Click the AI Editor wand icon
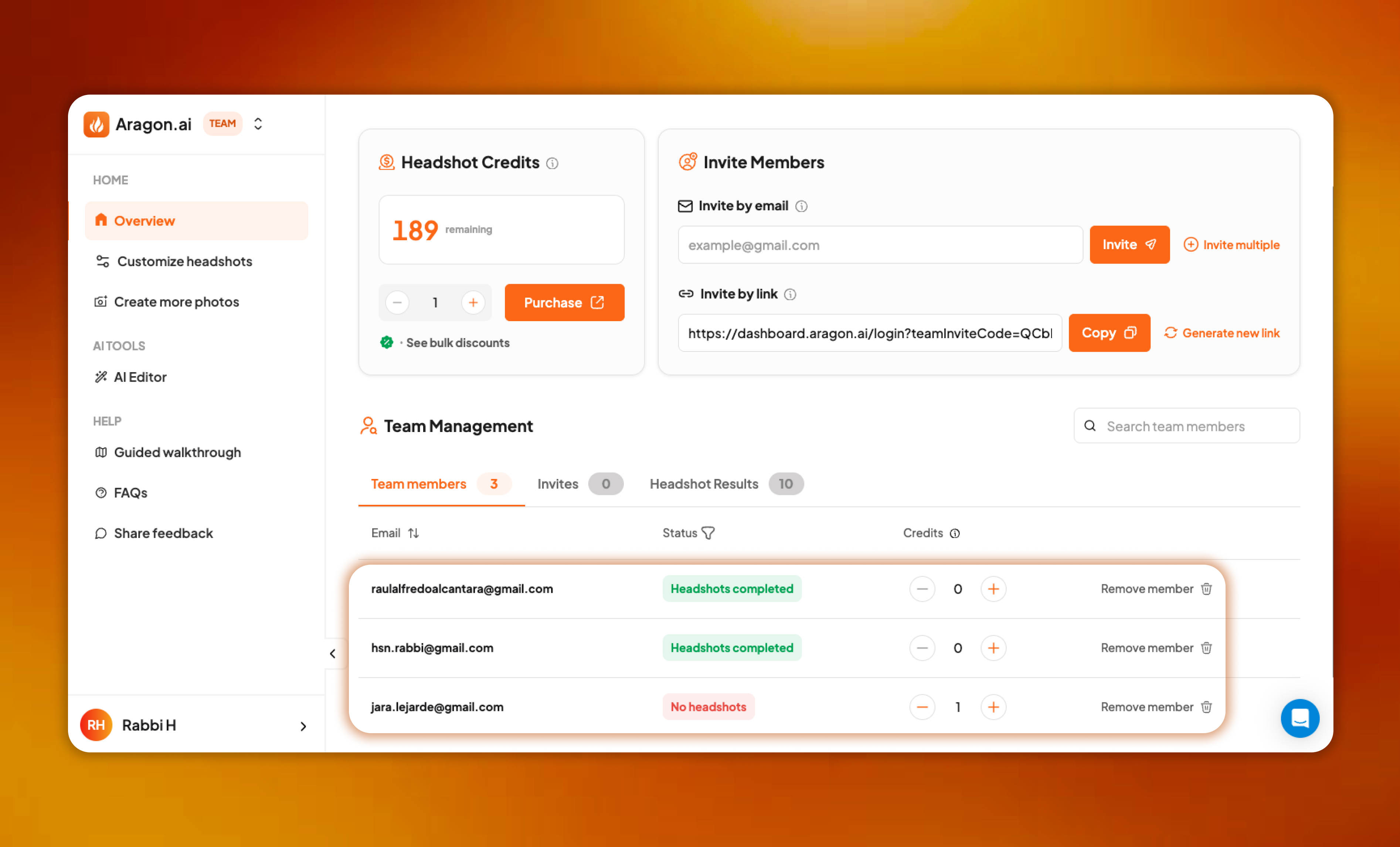Screen dimensions: 1400x847 point(101,377)
